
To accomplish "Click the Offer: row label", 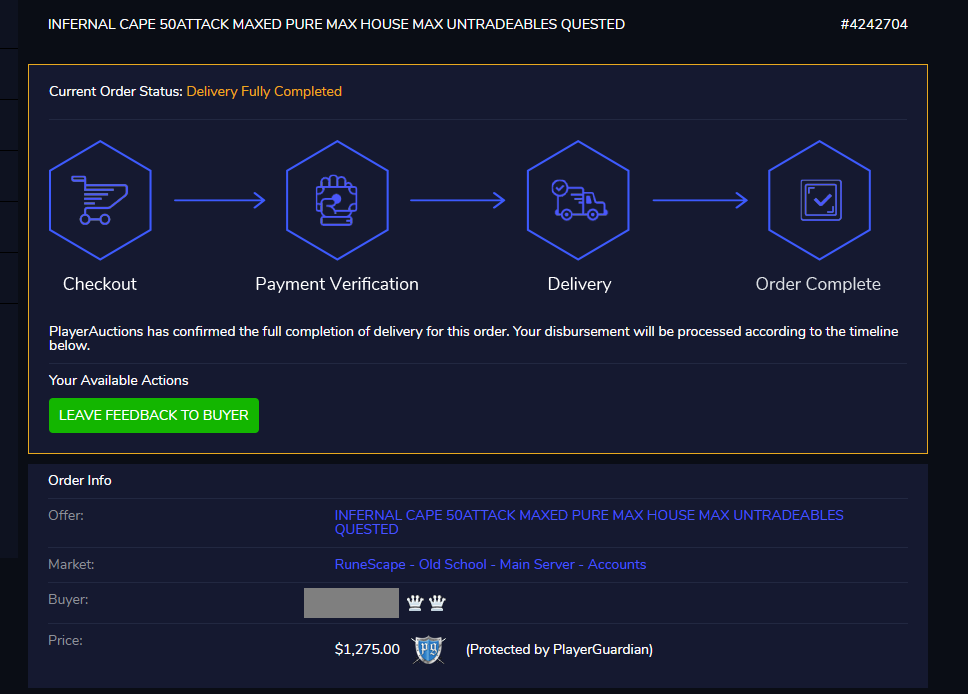I will click(x=65, y=515).
